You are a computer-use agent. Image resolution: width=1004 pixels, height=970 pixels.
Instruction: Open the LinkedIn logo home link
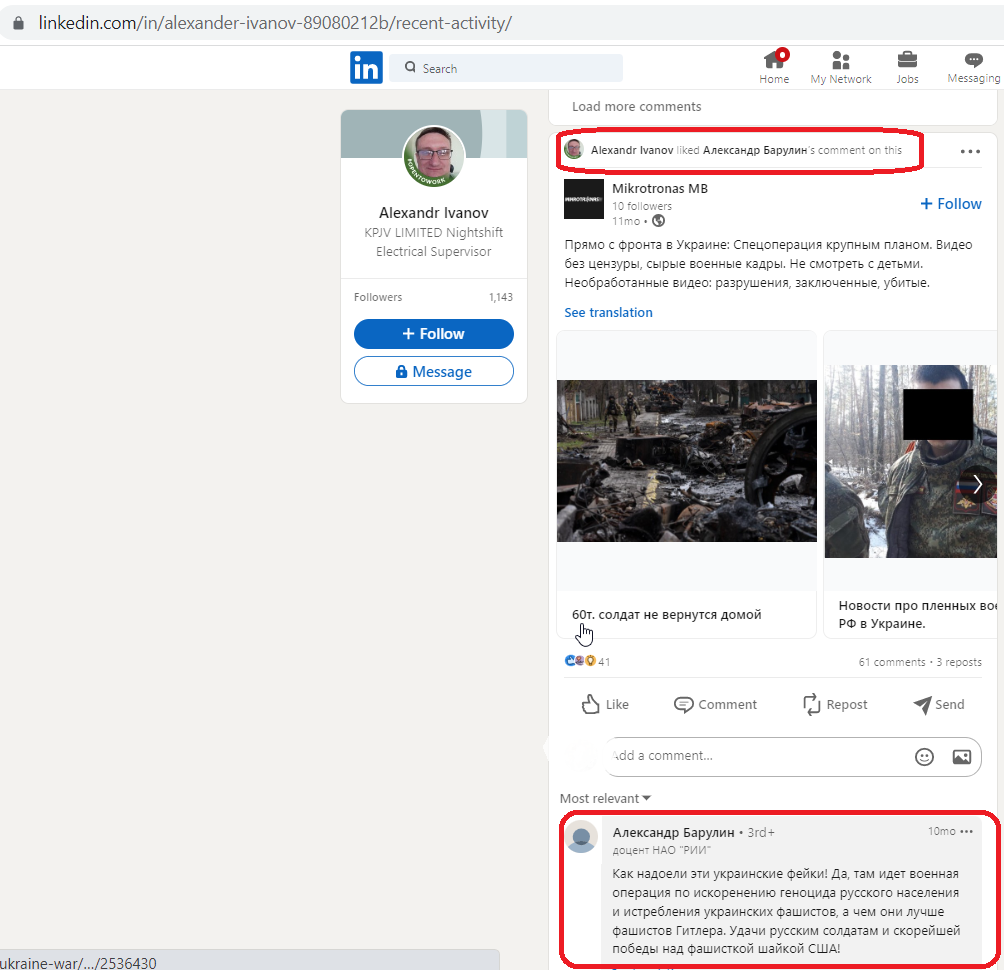point(366,68)
